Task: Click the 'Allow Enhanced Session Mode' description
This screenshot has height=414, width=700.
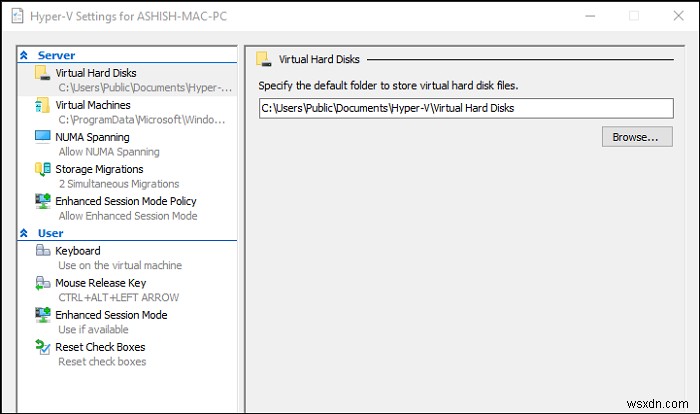Action: [x=128, y=216]
